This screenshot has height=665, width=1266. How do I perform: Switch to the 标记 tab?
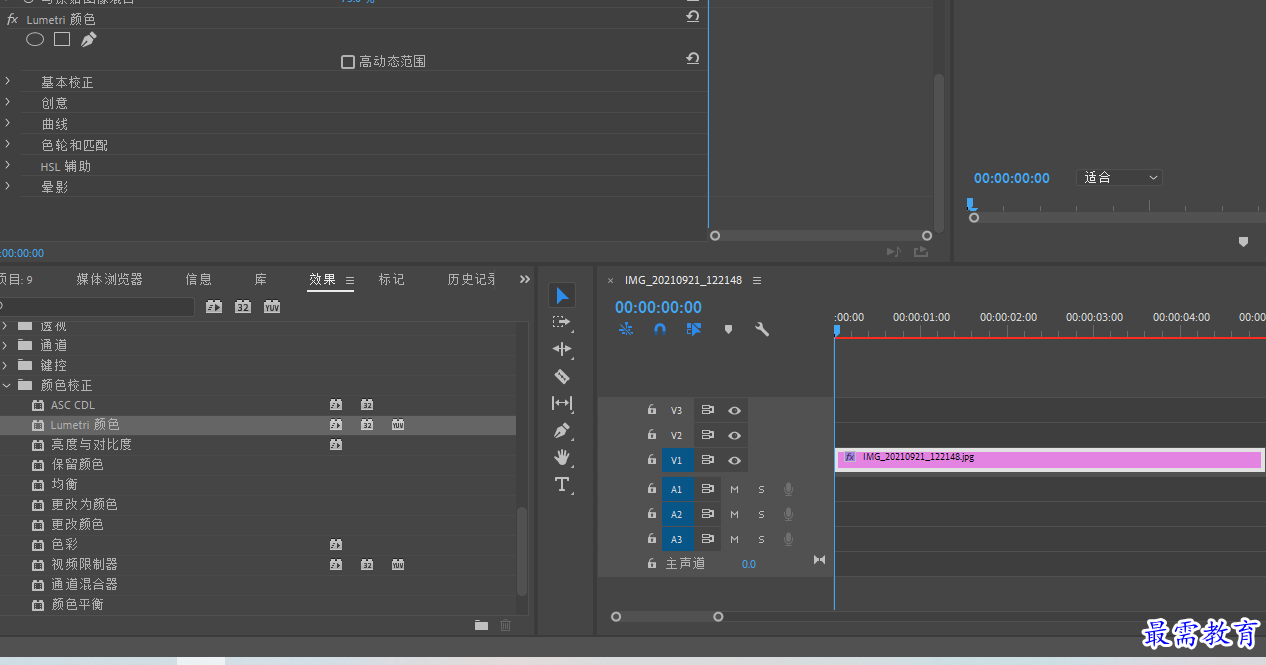391,279
